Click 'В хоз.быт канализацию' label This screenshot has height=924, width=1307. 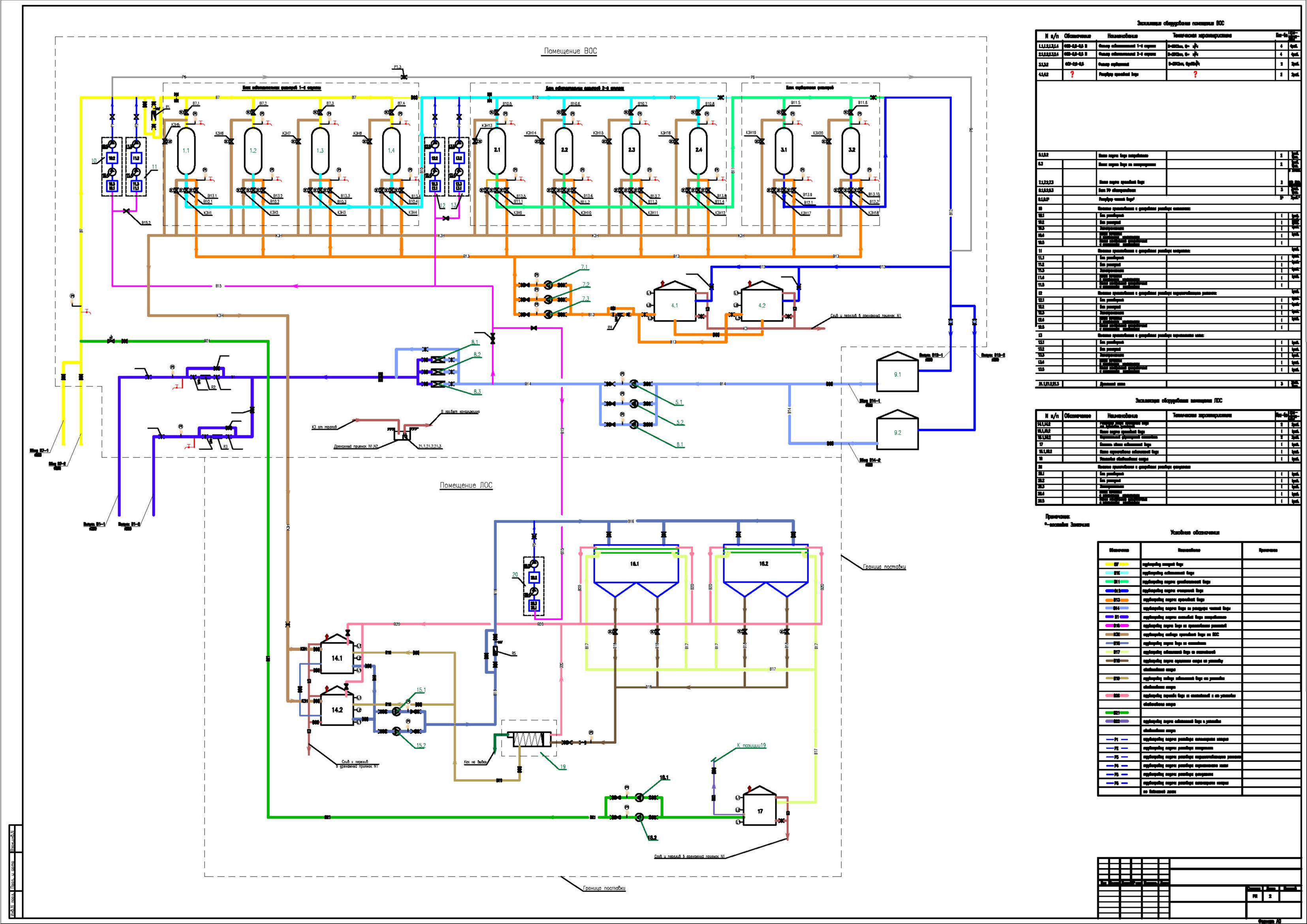click(460, 412)
